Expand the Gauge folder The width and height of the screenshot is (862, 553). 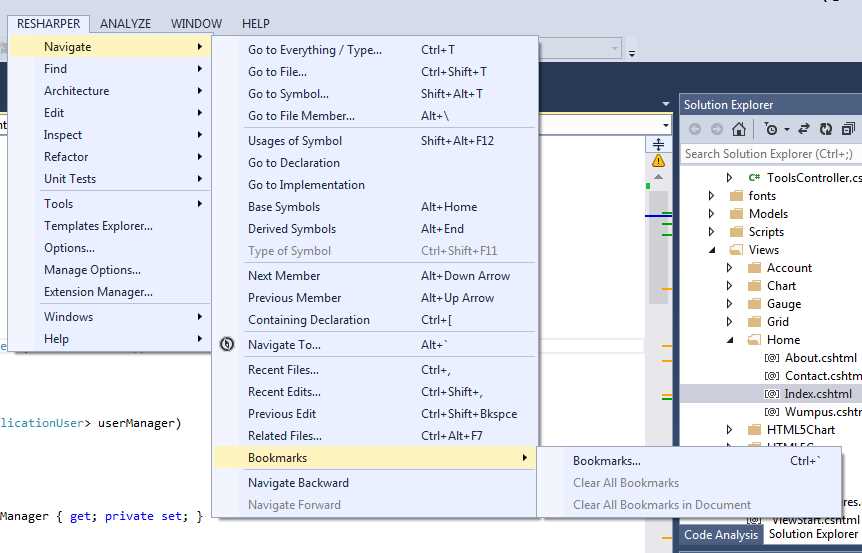coord(730,304)
